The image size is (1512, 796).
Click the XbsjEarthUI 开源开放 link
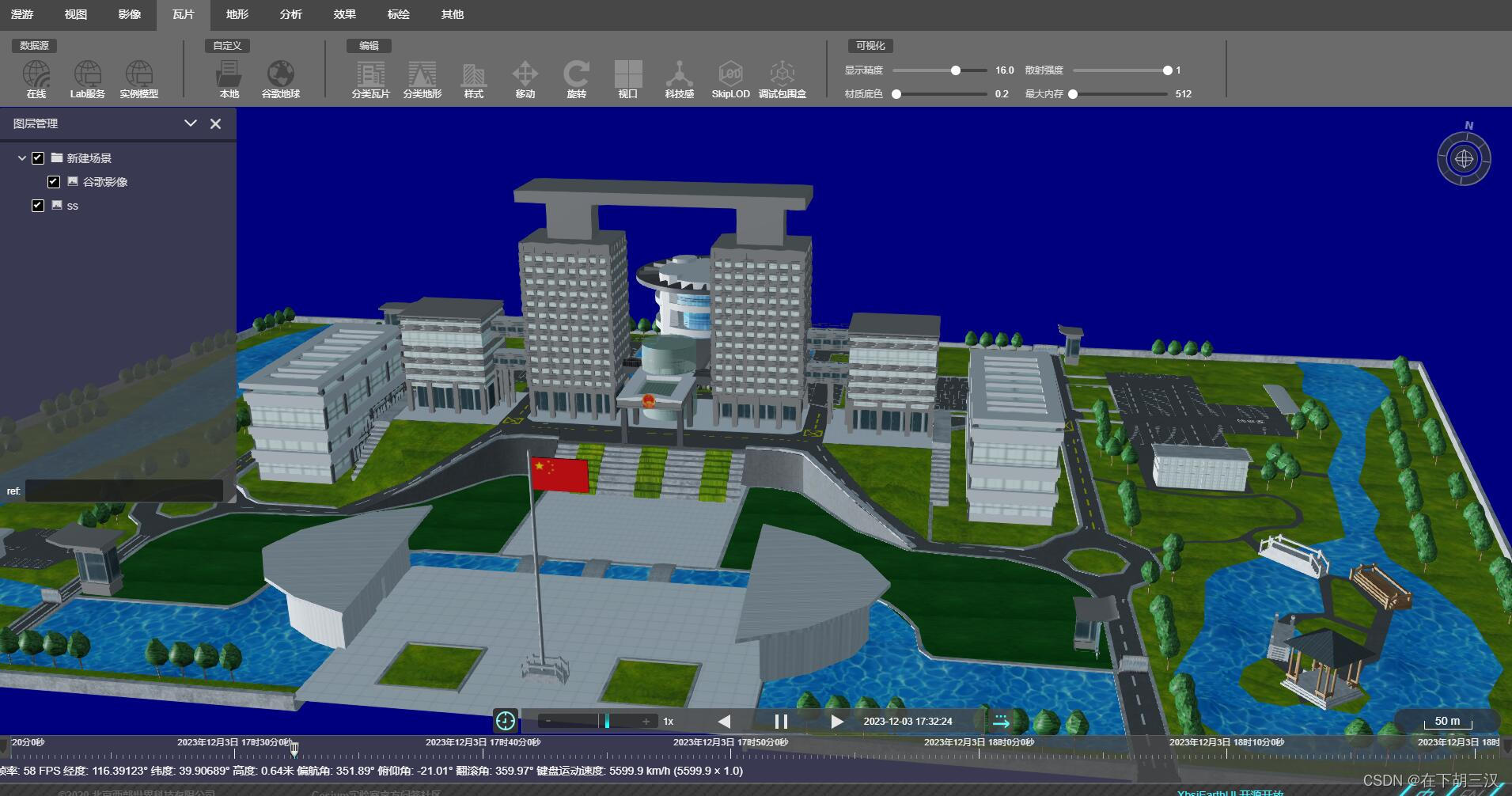click(x=1233, y=790)
